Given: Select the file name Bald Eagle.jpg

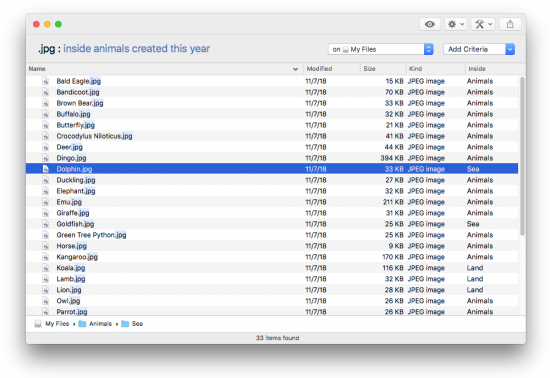Looking at the screenshot, I should [79, 81].
